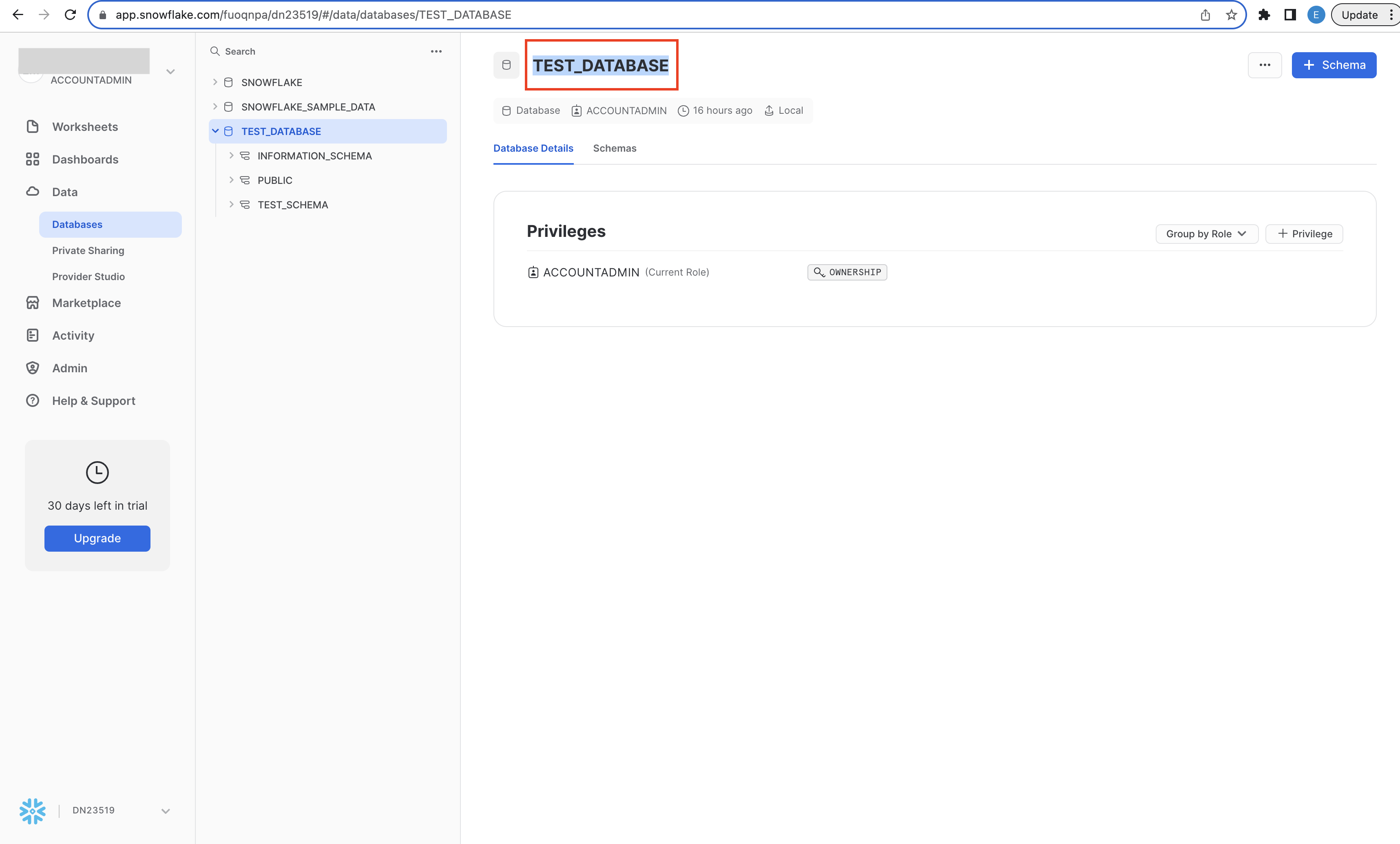Click the Activity log icon
The width and height of the screenshot is (1400, 844).
[32, 336]
